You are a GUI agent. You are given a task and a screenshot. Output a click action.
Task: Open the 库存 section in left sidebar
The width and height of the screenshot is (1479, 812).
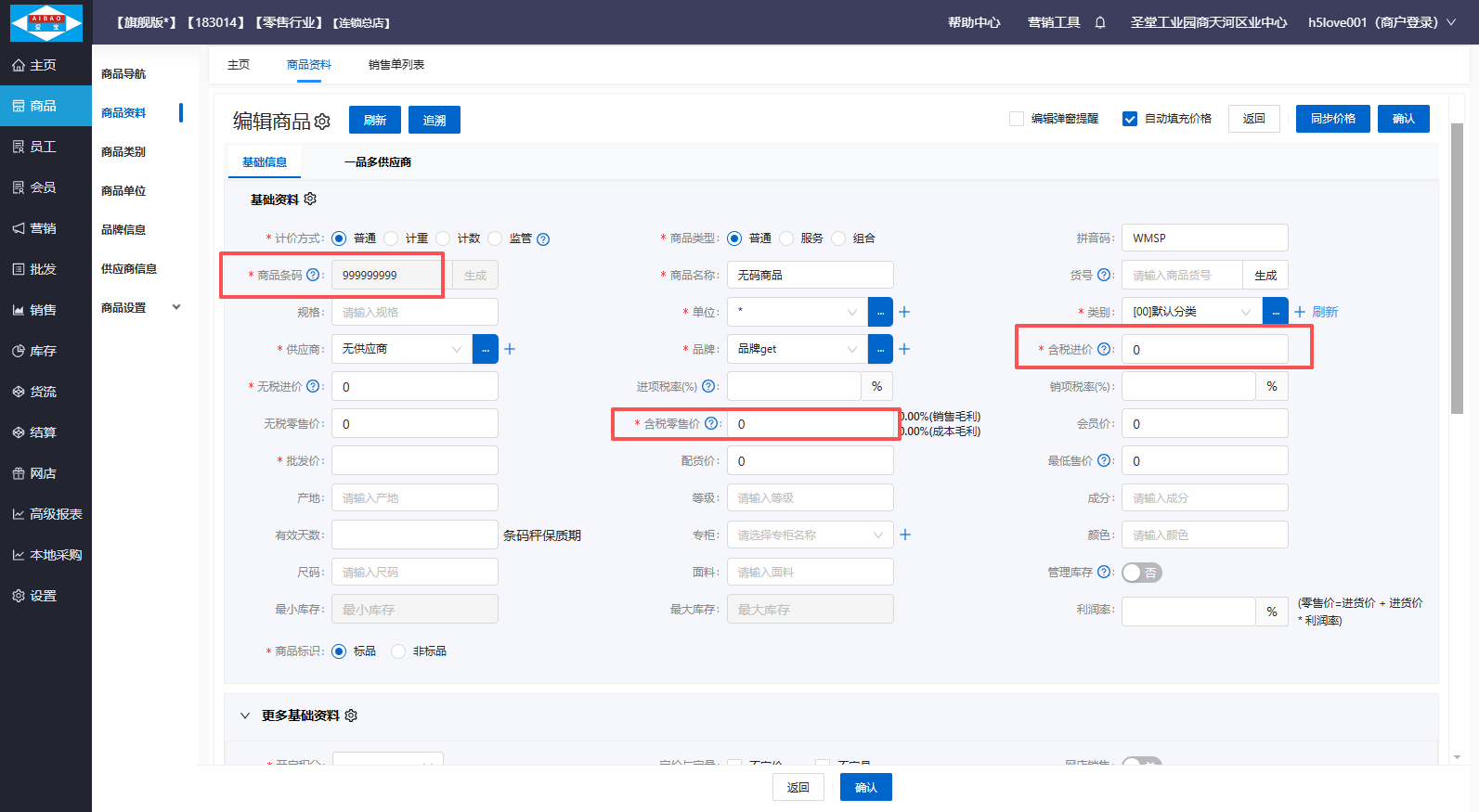[x=44, y=351]
